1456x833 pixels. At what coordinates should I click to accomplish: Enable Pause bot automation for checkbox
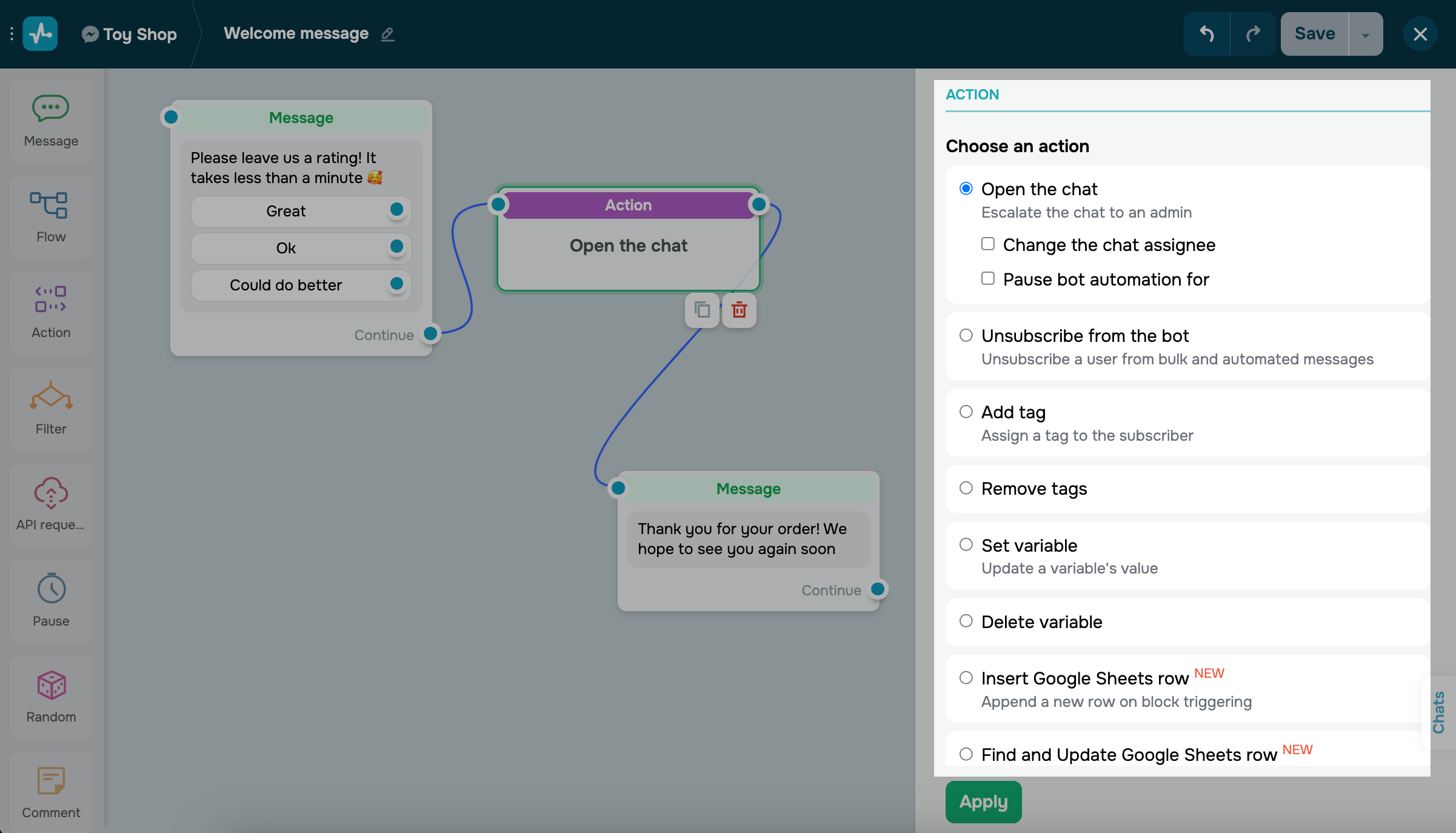988,278
